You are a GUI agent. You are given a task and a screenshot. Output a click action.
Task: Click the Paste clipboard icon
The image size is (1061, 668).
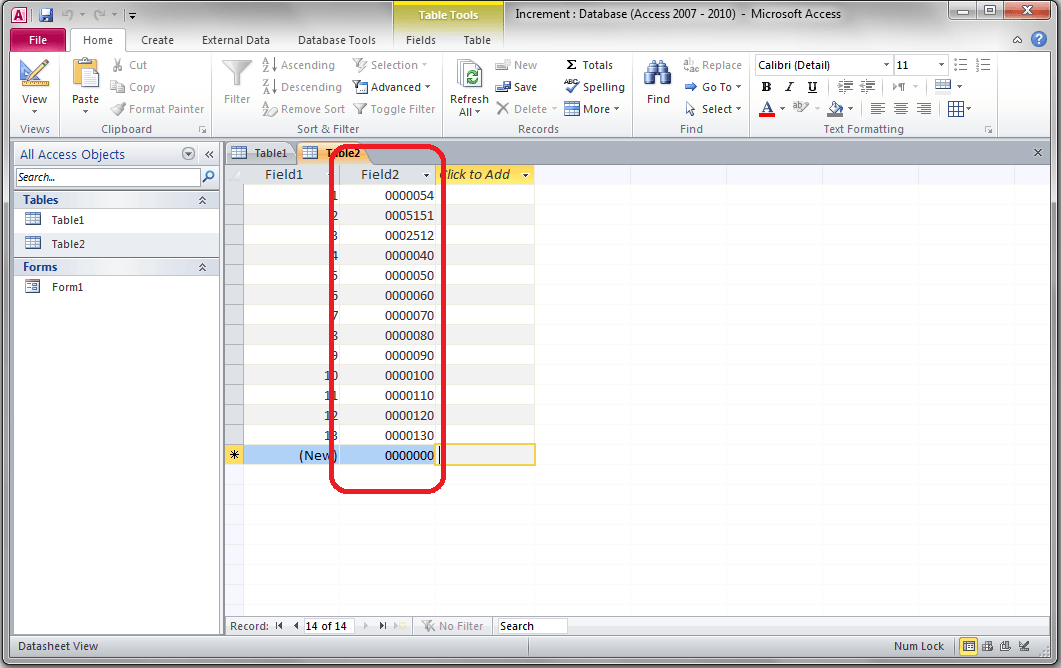click(x=85, y=73)
